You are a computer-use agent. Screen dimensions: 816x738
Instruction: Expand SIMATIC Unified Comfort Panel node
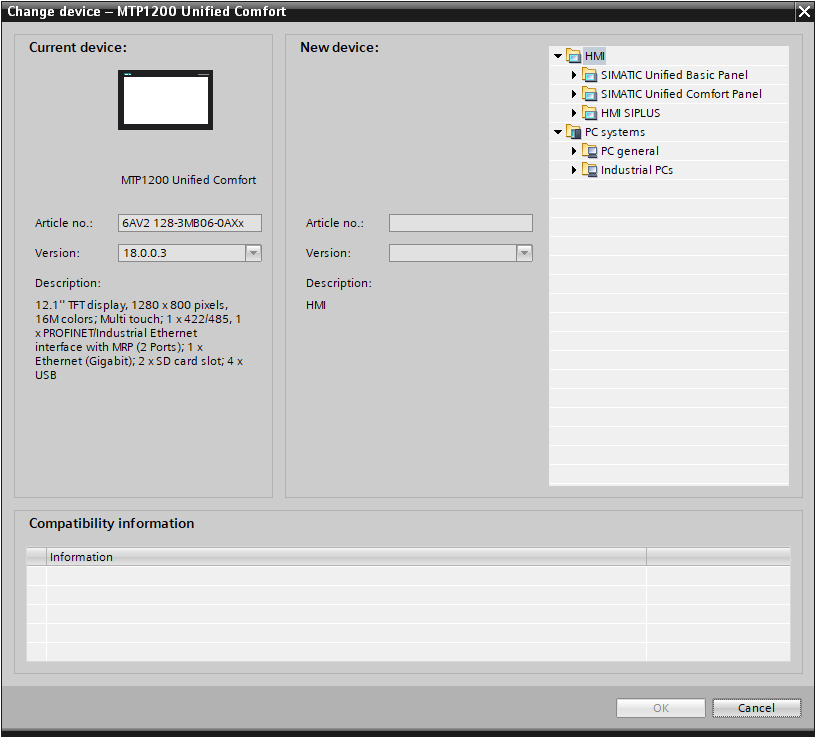pyautogui.click(x=573, y=94)
